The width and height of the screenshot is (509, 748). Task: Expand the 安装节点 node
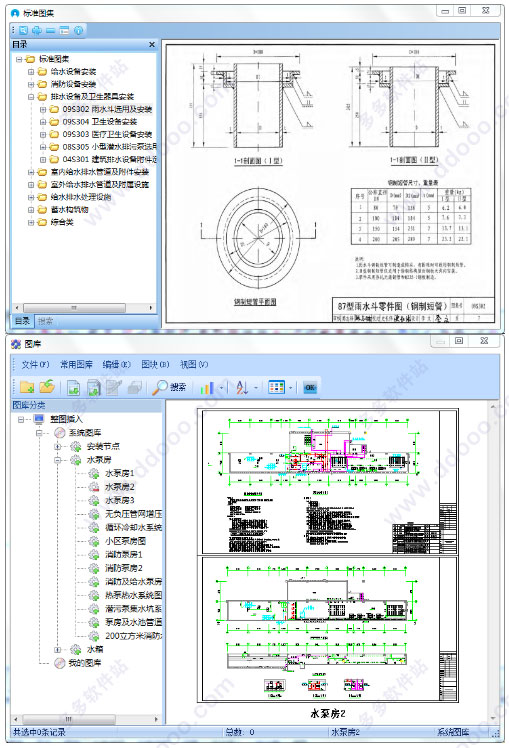tap(58, 447)
